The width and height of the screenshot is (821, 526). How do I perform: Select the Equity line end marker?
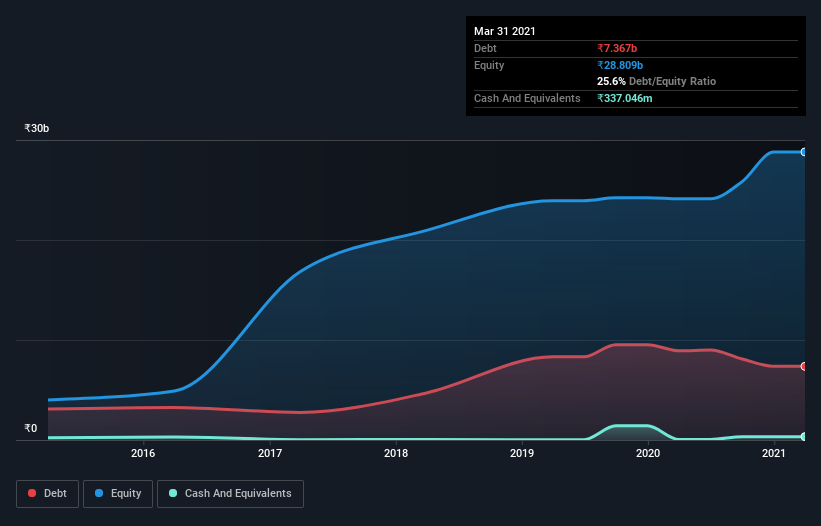[x=804, y=152]
